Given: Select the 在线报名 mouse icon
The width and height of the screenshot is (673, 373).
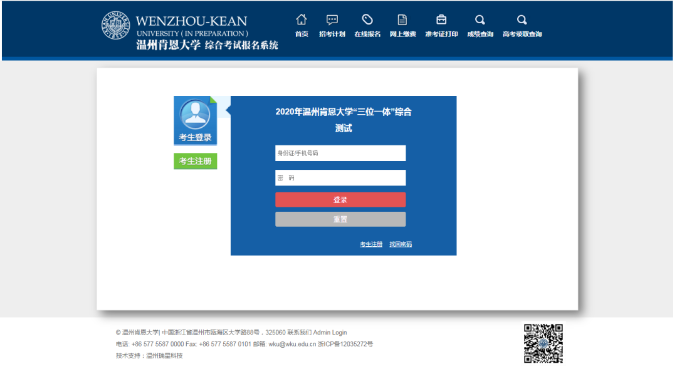Looking at the screenshot, I should coord(367,20).
